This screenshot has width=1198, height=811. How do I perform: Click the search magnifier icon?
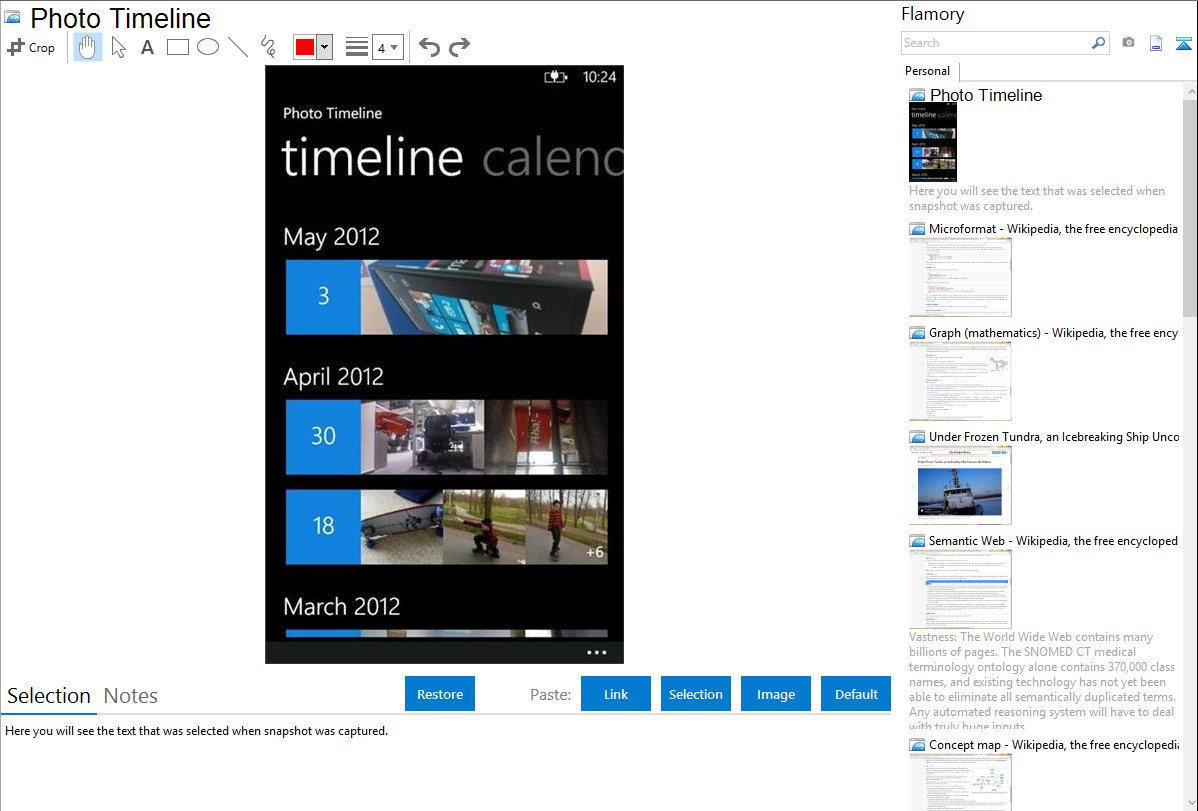point(1099,43)
